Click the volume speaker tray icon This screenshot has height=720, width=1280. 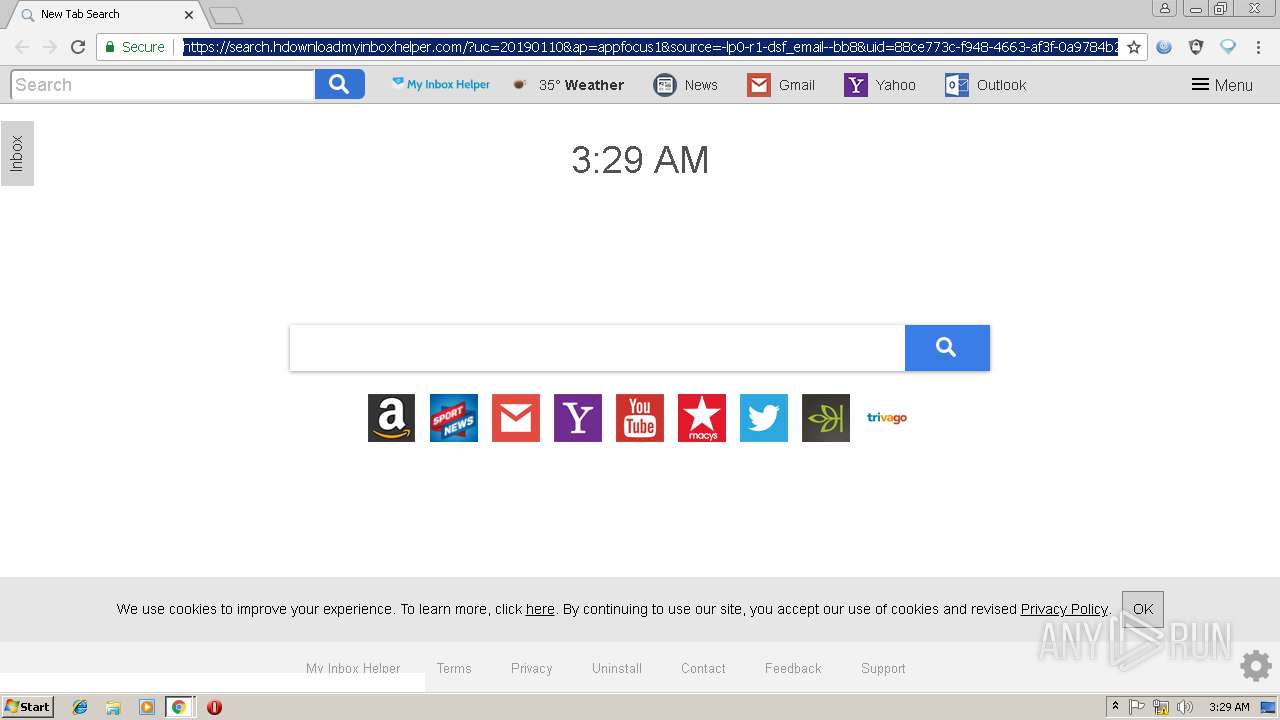coord(1185,707)
